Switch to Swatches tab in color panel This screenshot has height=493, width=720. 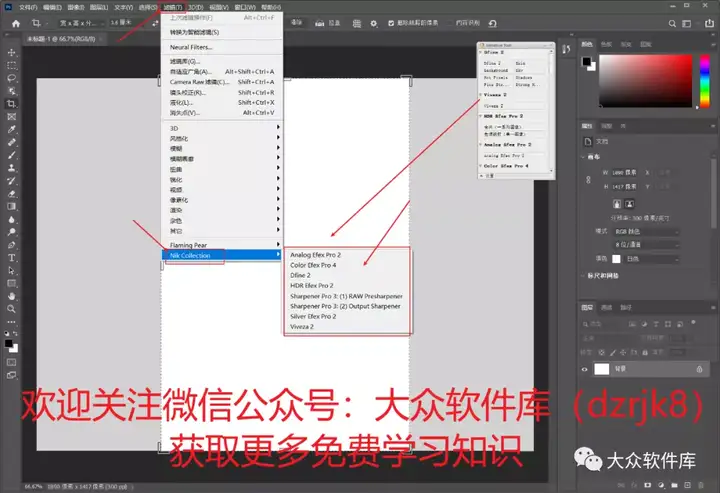pyautogui.click(x=606, y=45)
